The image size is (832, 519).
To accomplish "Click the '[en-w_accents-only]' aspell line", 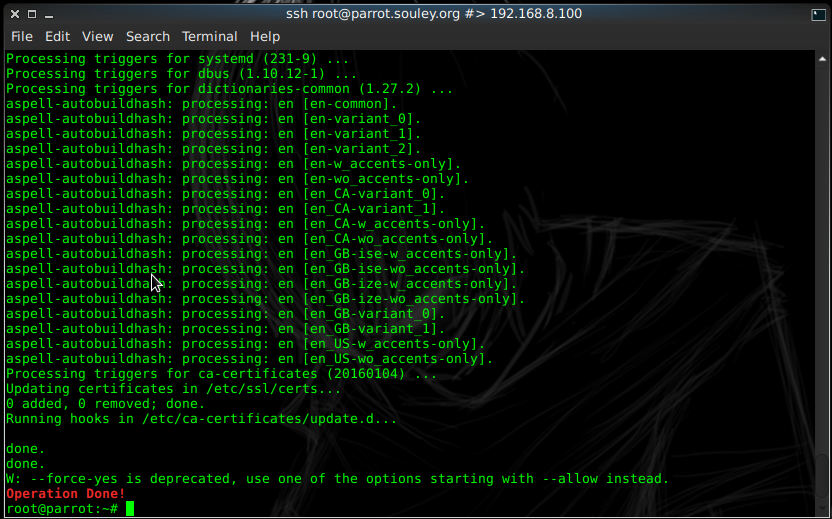I will pos(233,163).
